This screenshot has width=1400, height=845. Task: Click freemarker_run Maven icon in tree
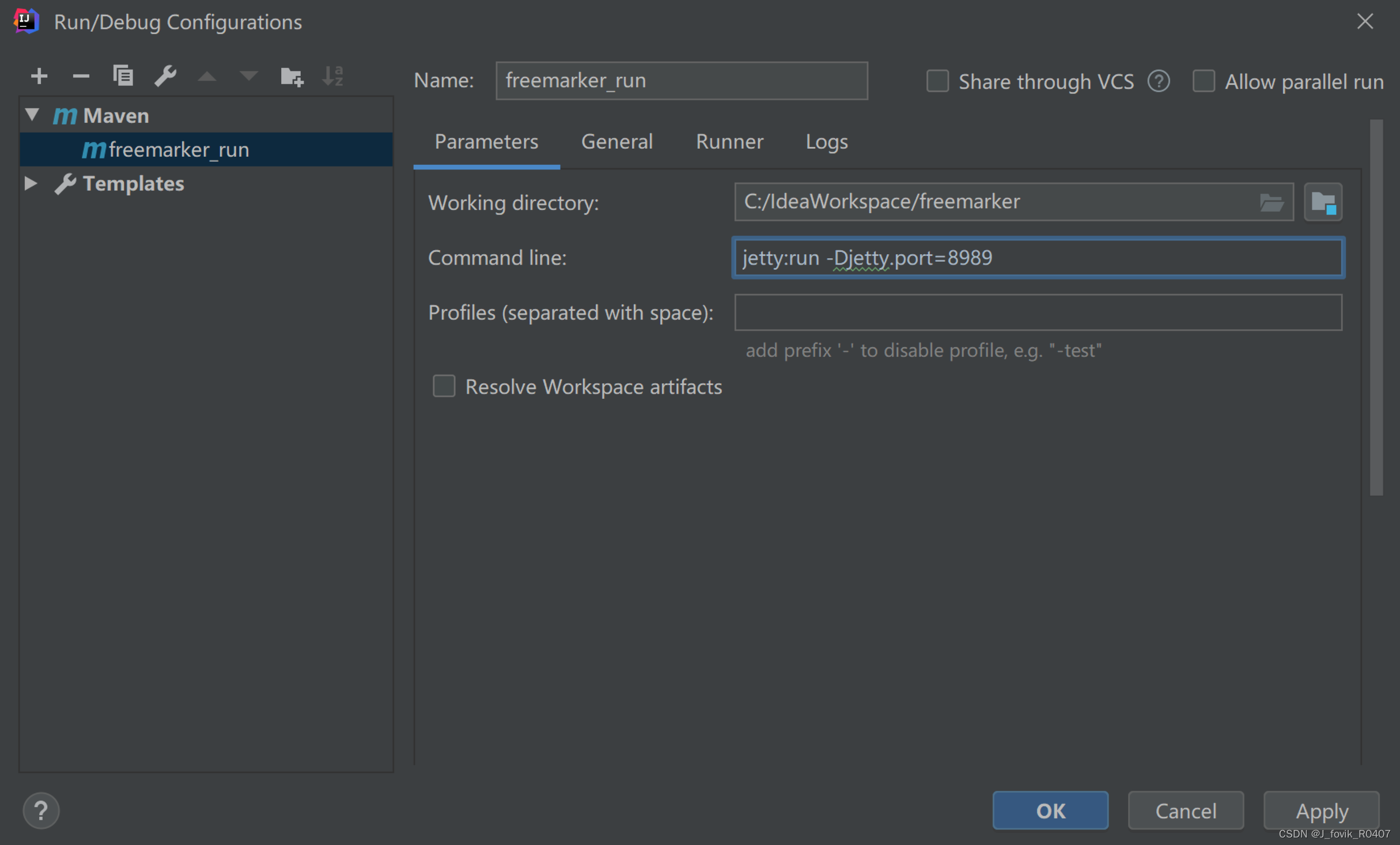(x=94, y=150)
